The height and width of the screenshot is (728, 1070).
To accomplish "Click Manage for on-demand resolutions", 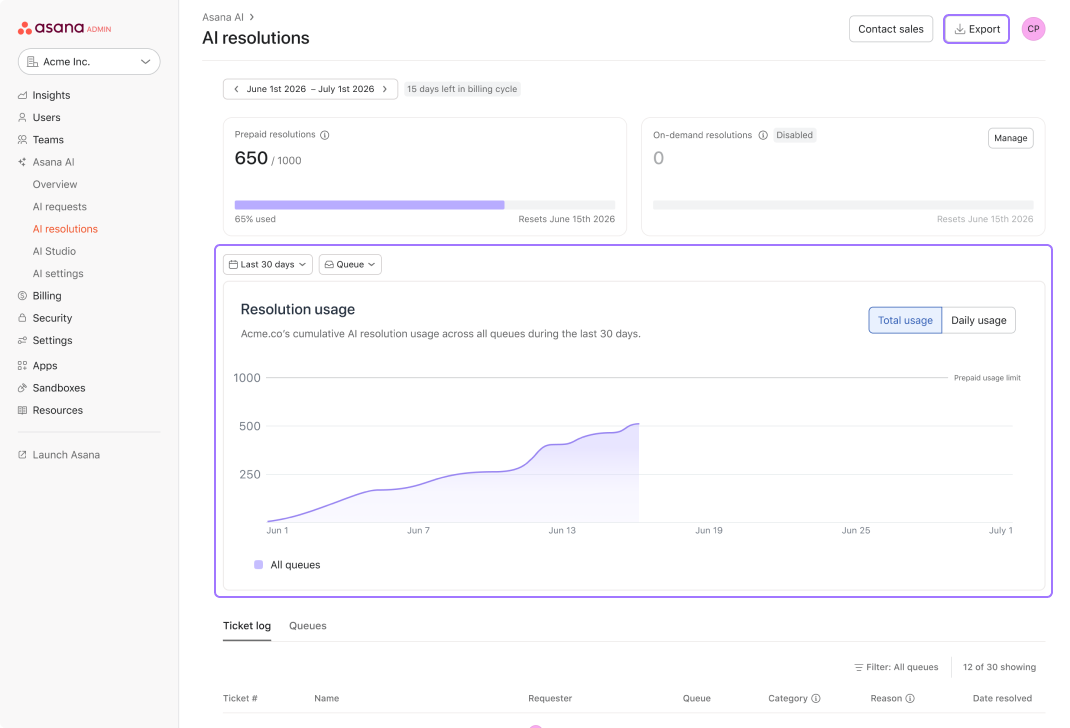I will [x=1011, y=138].
